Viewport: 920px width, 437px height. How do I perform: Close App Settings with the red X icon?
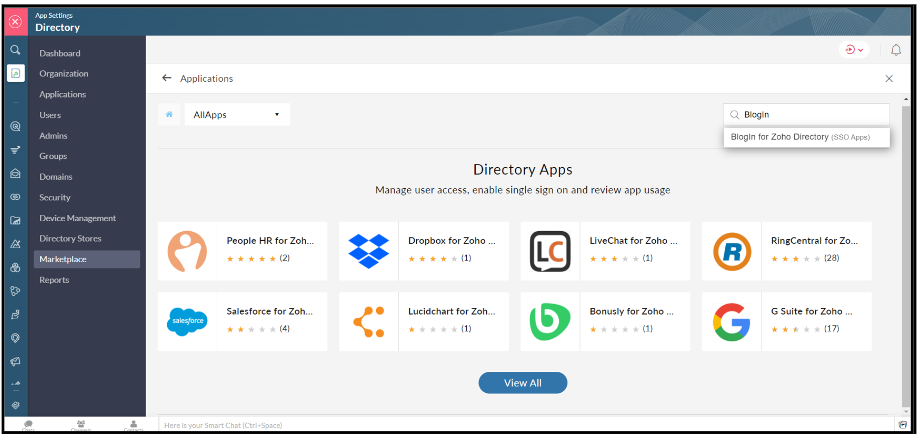15,22
